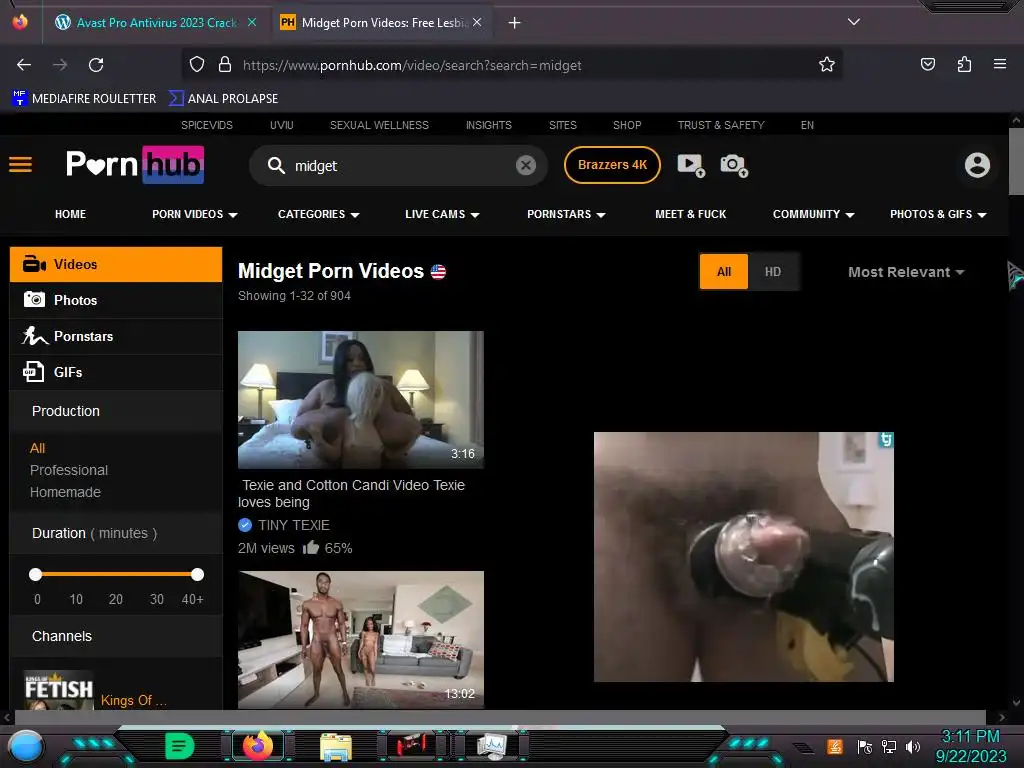Open the user account avatar menu
Screen dimensions: 1024x768
[x=978, y=165]
